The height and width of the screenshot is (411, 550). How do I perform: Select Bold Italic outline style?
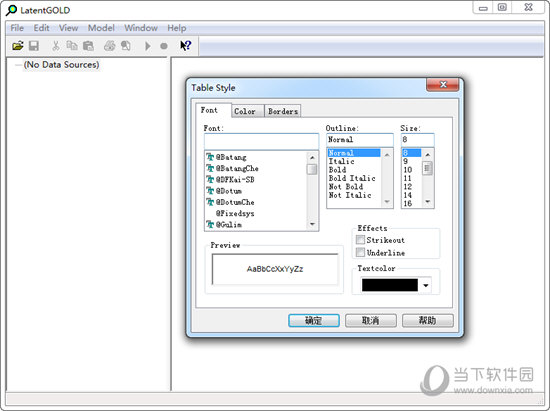click(352, 178)
